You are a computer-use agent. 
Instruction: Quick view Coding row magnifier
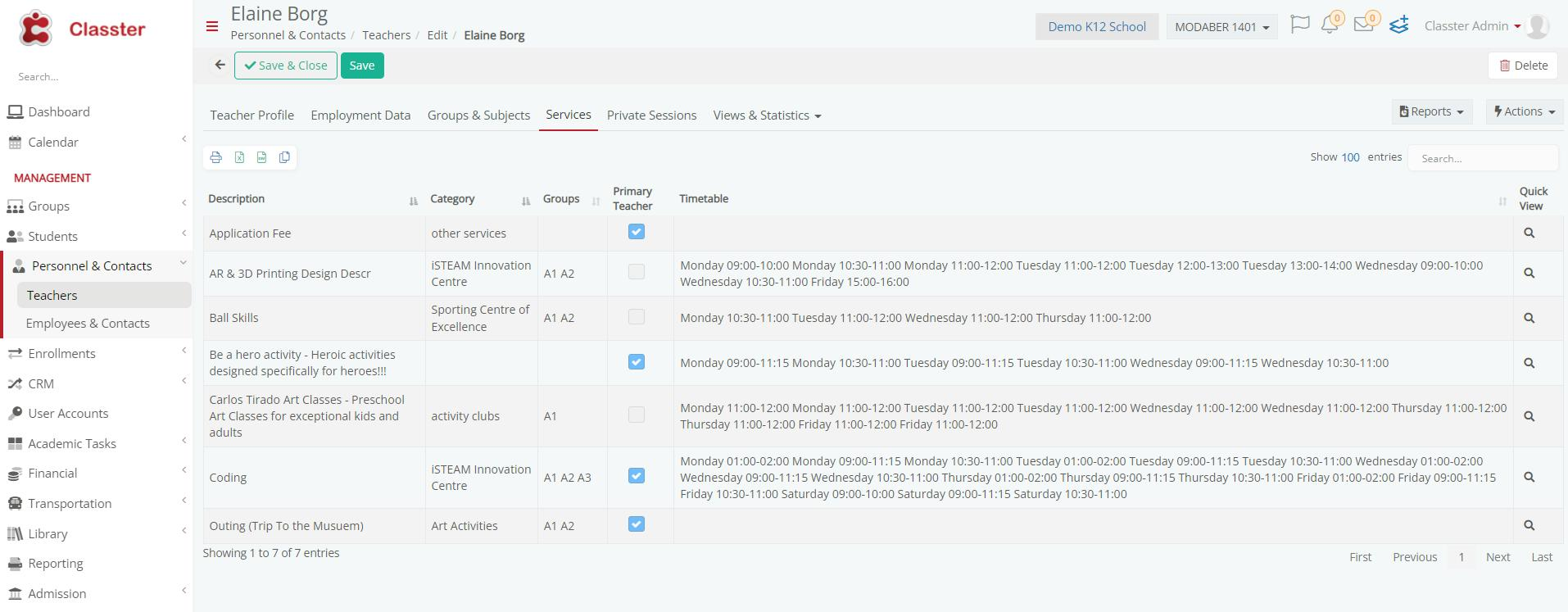click(x=1529, y=477)
